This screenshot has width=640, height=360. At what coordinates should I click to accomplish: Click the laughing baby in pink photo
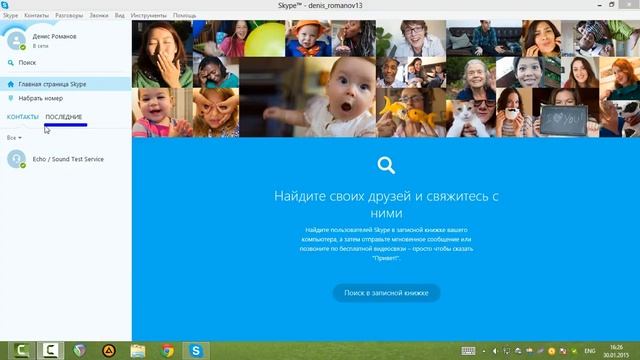pos(162,113)
